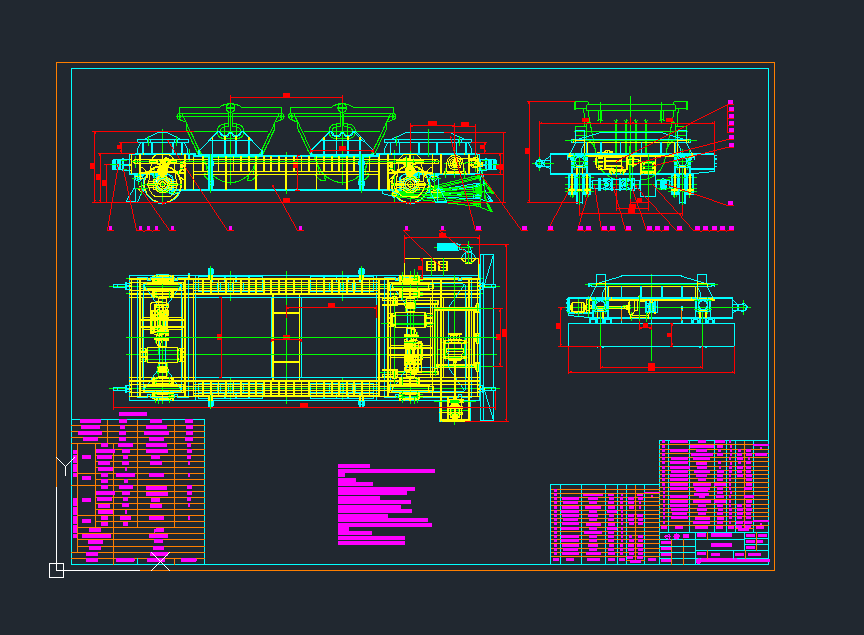Image resolution: width=864 pixels, height=635 pixels.
Task: Select the UCS Y-axis indicator
Action: pyautogui.click(x=65, y=465)
